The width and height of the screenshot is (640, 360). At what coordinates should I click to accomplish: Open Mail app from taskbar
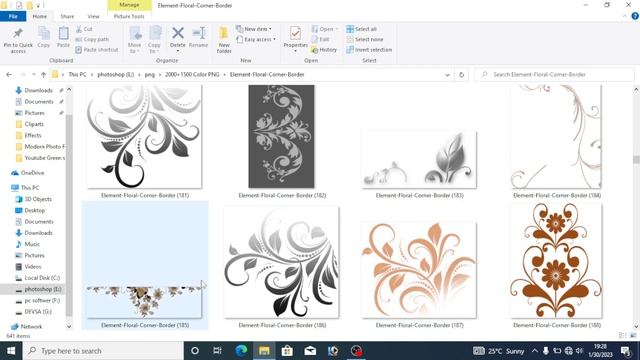[310, 351]
